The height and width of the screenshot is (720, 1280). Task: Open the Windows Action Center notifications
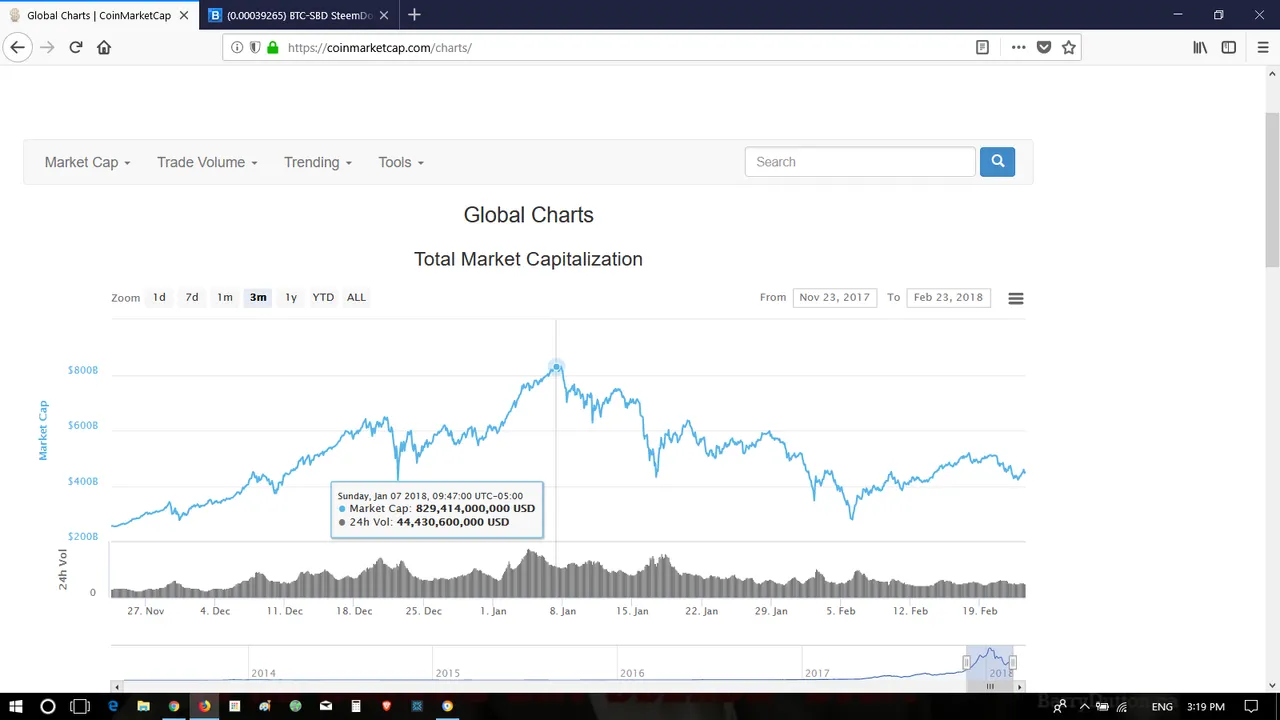pos(1251,706)
